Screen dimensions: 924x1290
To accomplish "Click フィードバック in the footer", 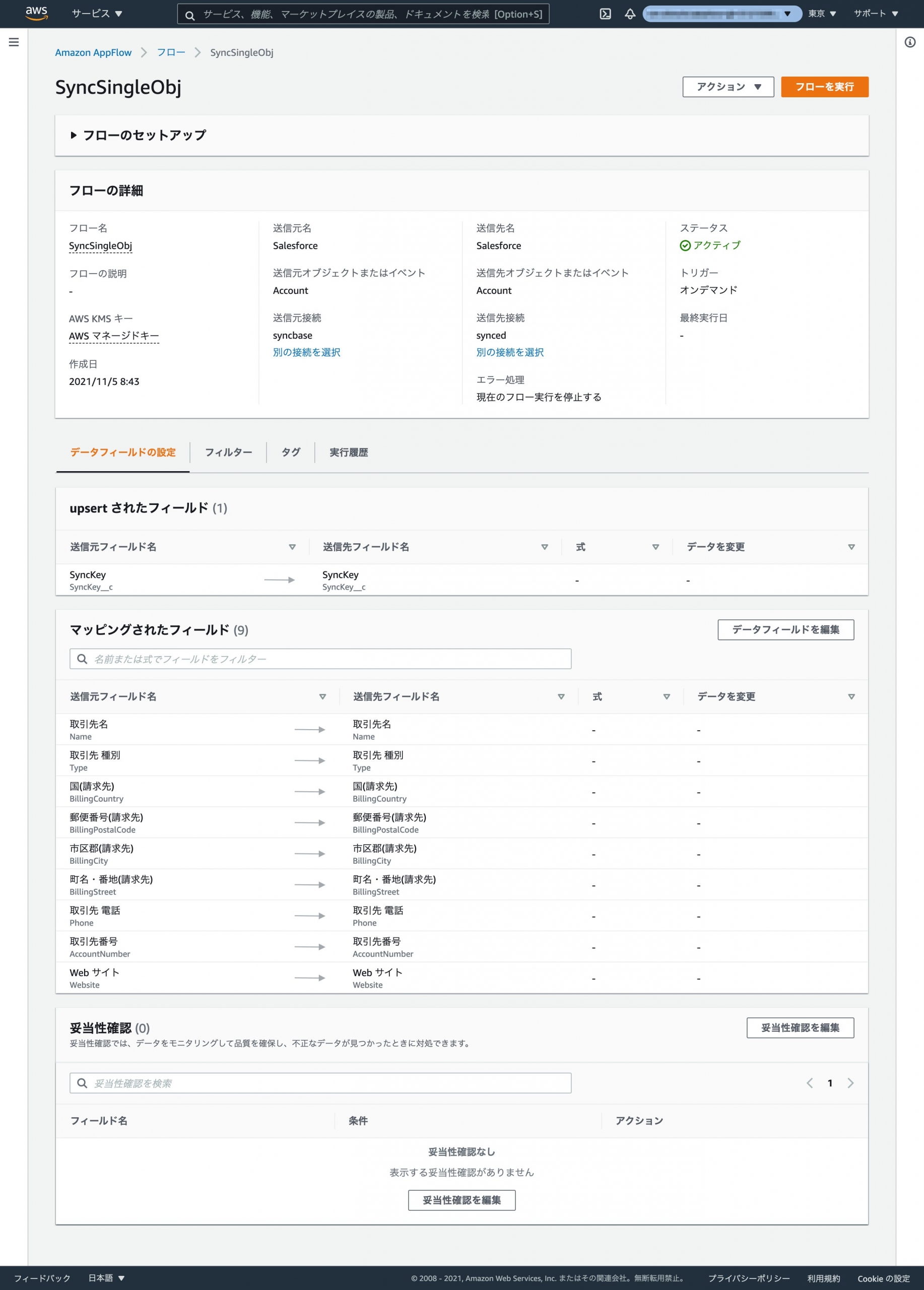I will [42, 1278].
